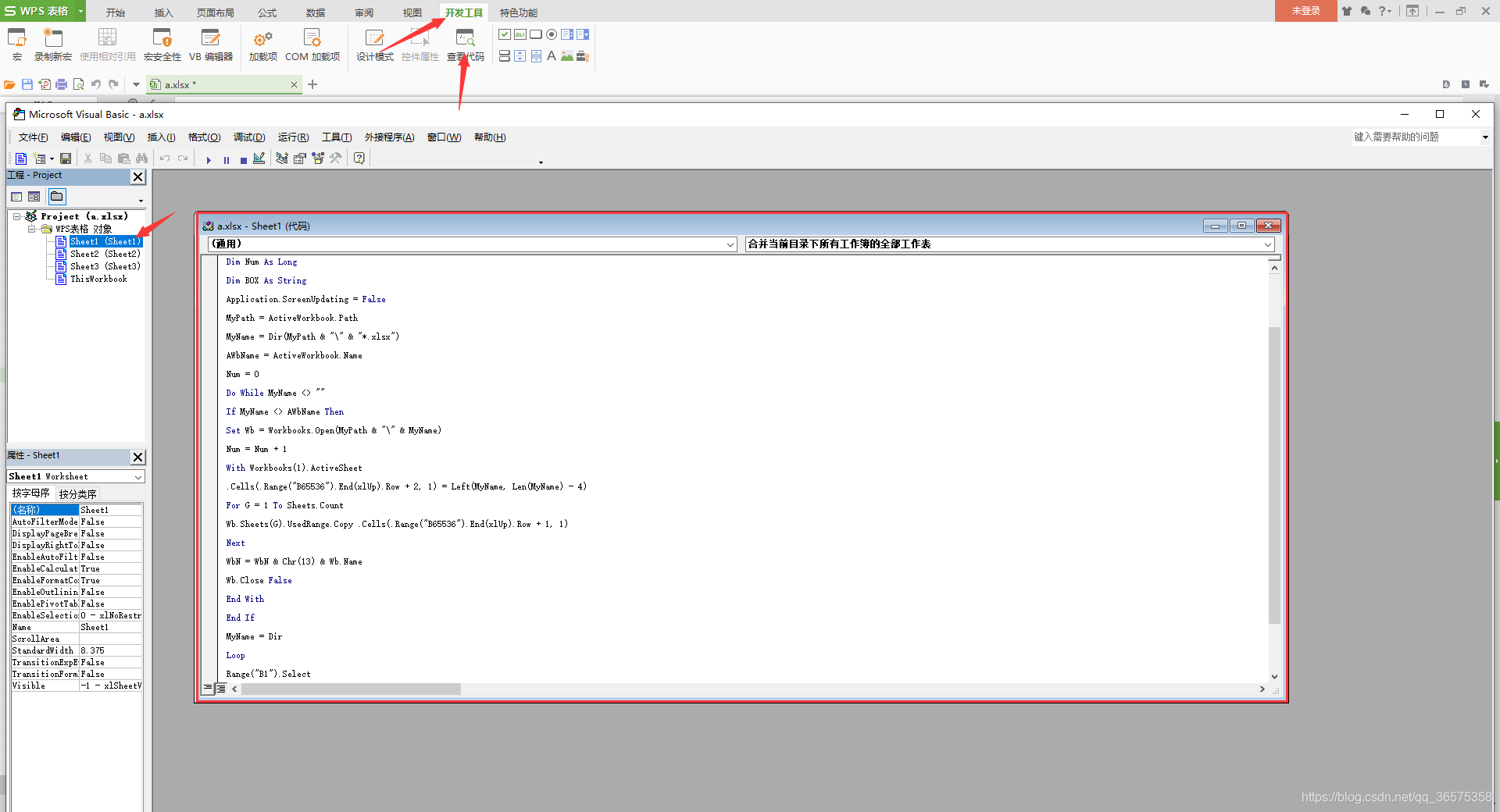
Task: Insert a list box control
Action: (567, 34)
